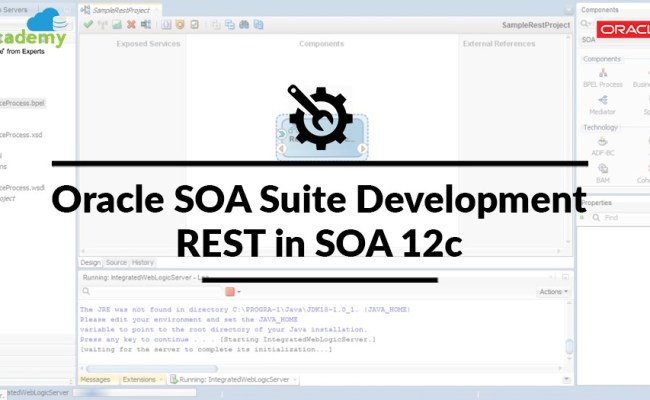Switch to the History tab
650x400 pixels.
(143, 262)
